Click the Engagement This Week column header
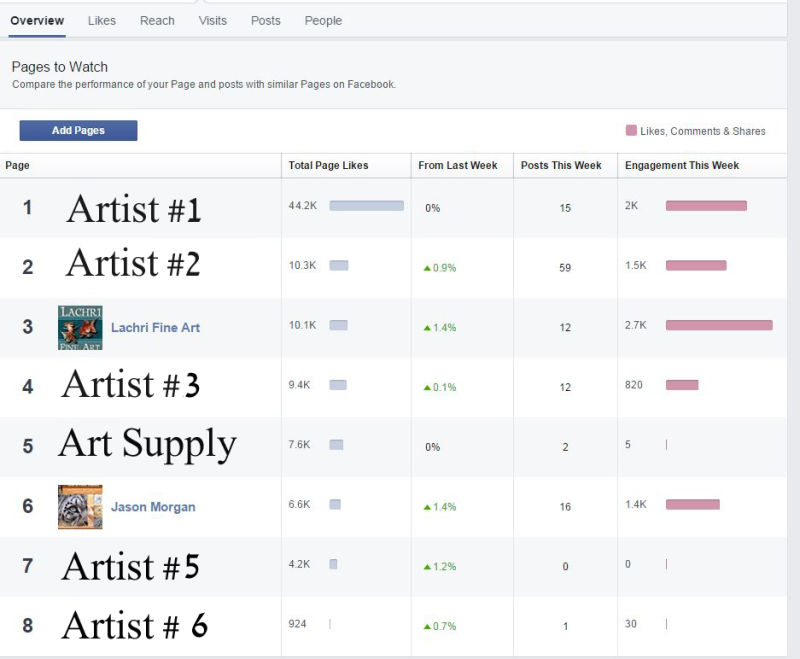The height and width of the screenshot is (659, 800). (682, 165)
